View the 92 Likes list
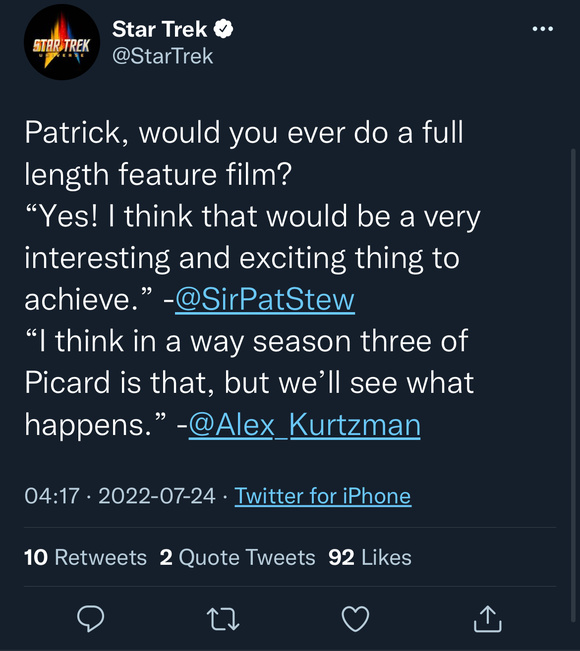Viewport: 580px width, 651px height. (x=370, y=557)
